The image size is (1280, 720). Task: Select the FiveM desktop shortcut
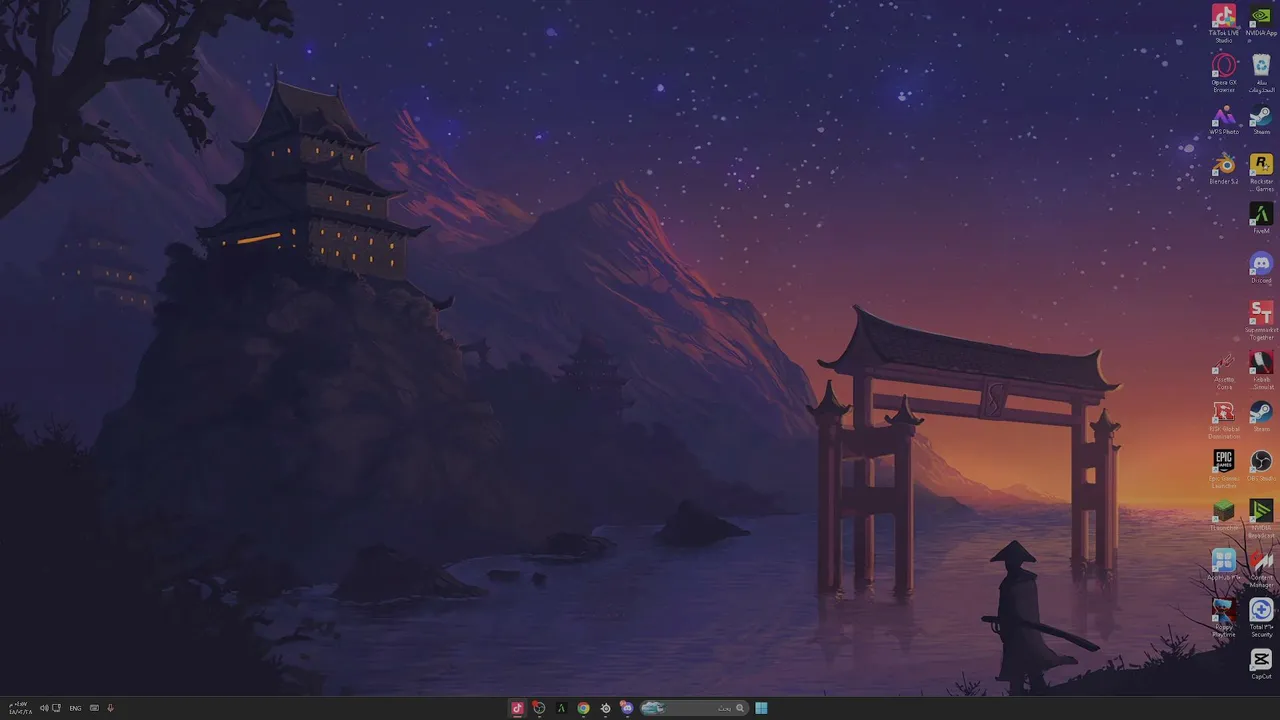point(1261,219)
